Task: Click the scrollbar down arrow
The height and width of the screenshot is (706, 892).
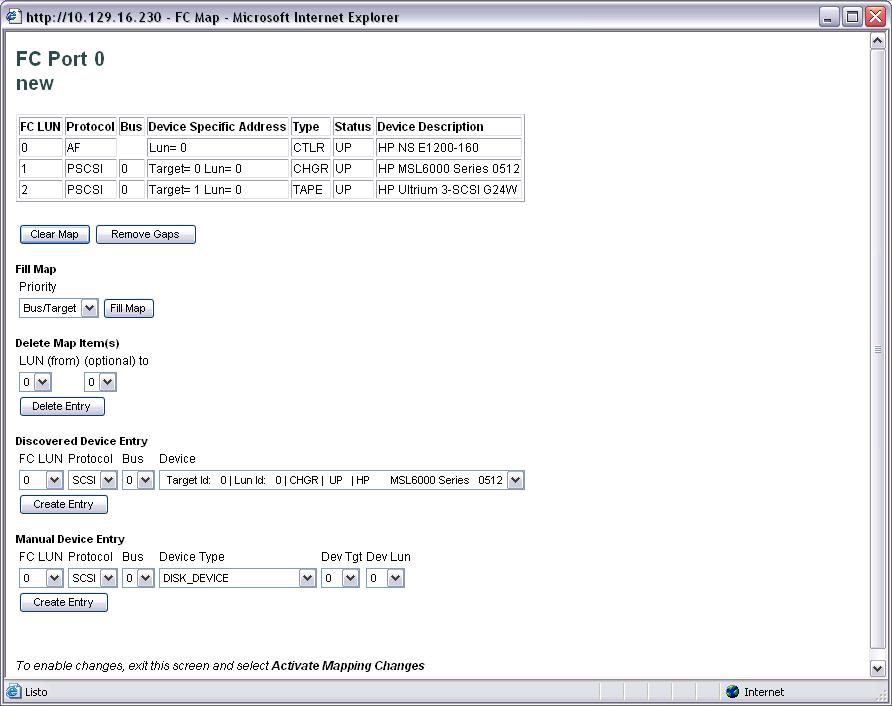Action: click(877, 668)
